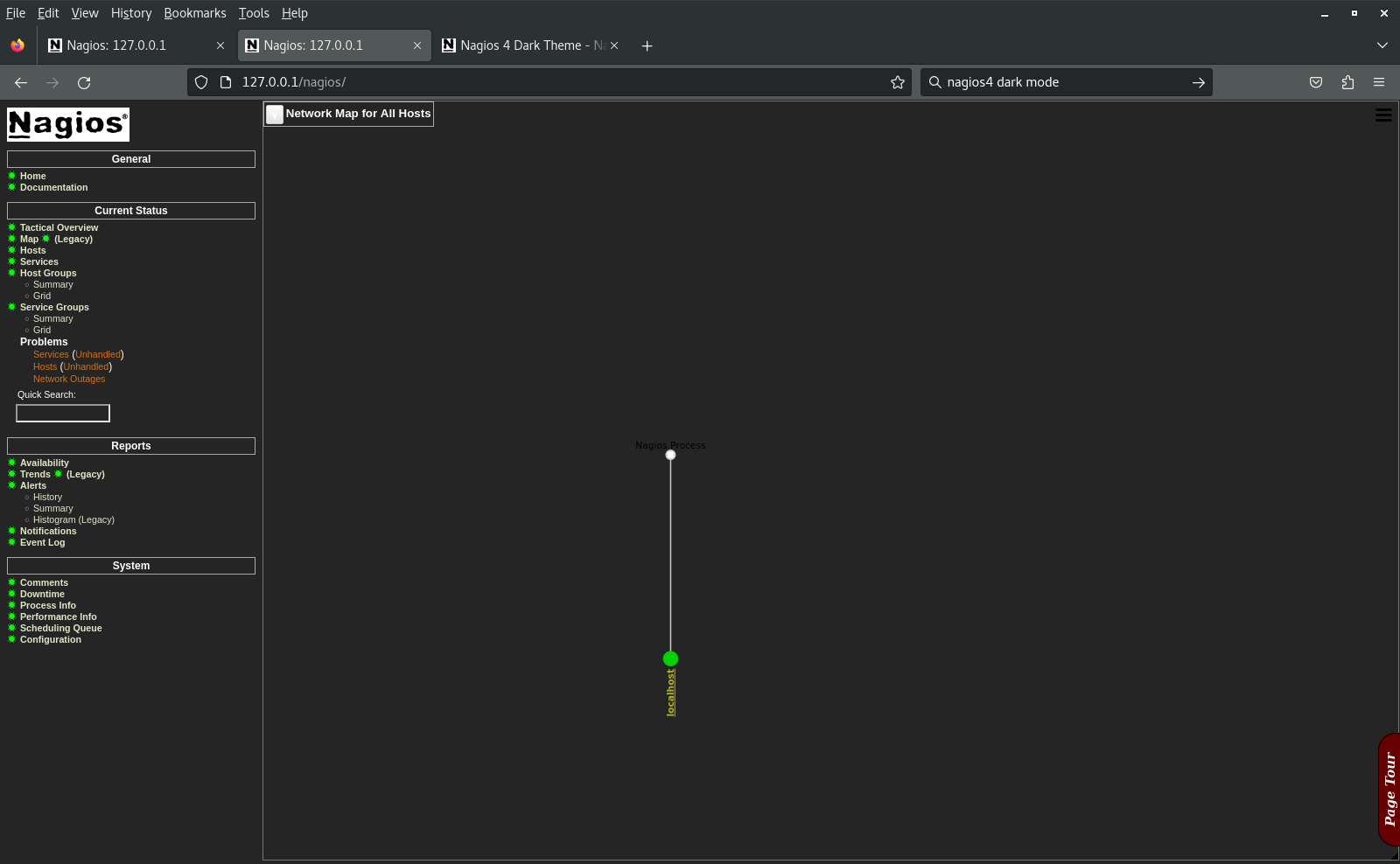
Task: Open Unhandled hosts problems link
Action: tap(86, 366)
